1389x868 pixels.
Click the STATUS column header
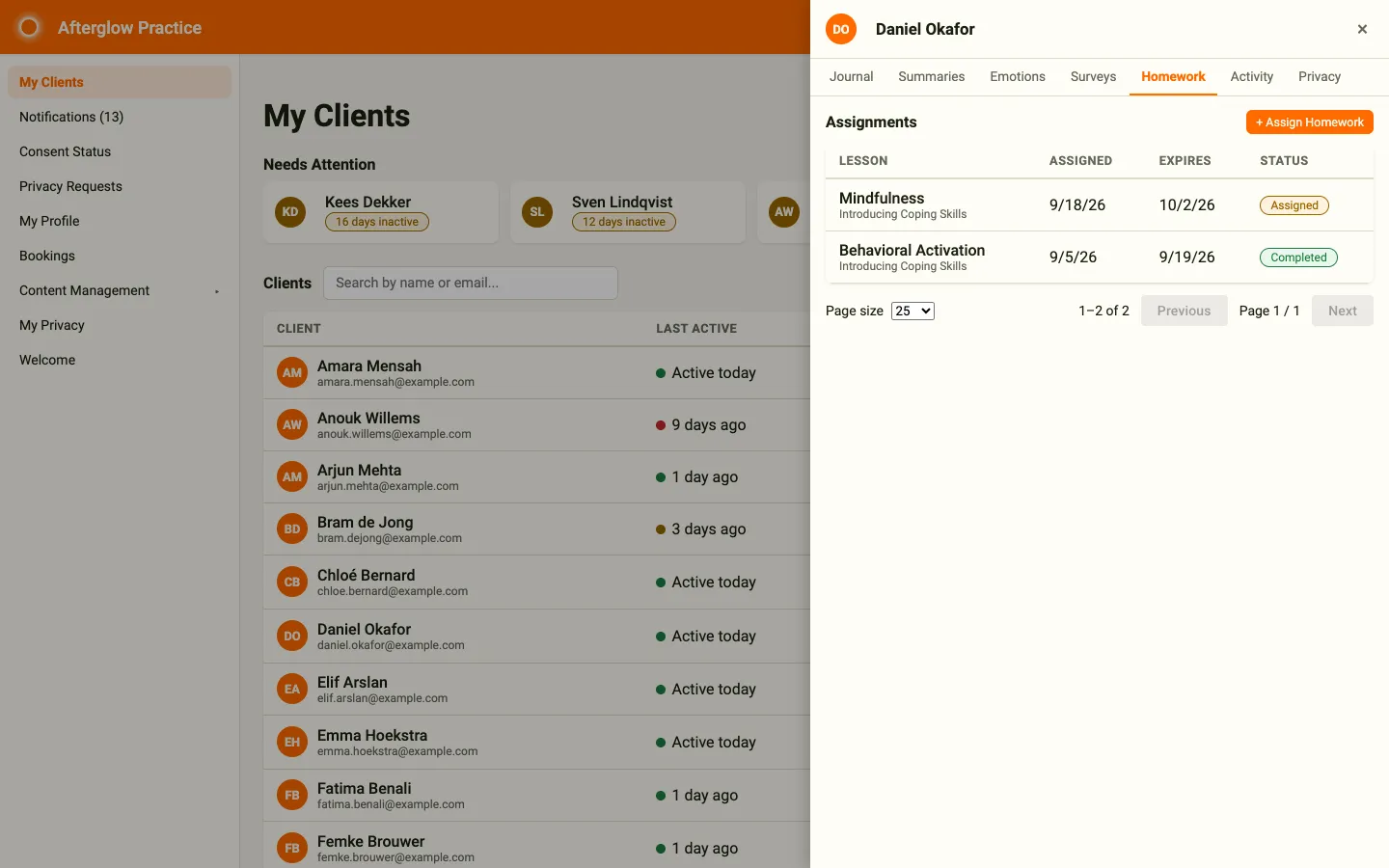click(x=1284, y=161)
